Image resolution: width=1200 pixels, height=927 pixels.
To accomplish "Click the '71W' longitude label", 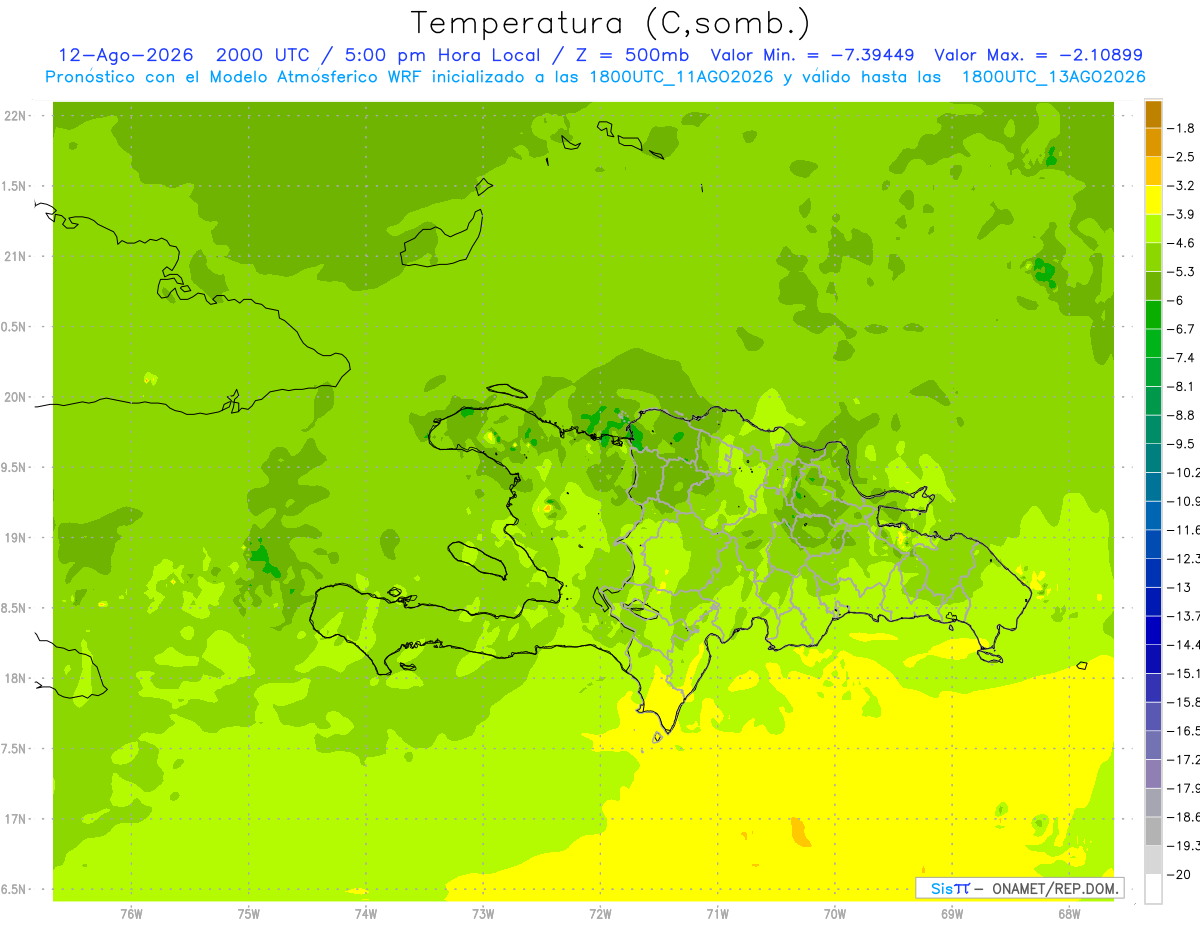I will (x=717, y=914).
